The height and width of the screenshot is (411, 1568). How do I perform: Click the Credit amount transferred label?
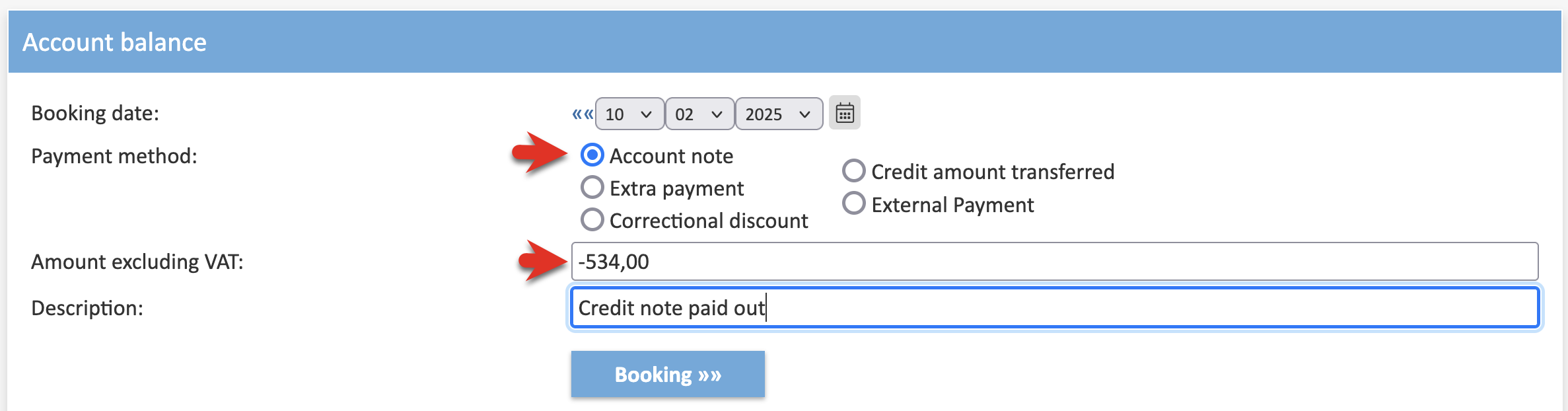(993, 172)
